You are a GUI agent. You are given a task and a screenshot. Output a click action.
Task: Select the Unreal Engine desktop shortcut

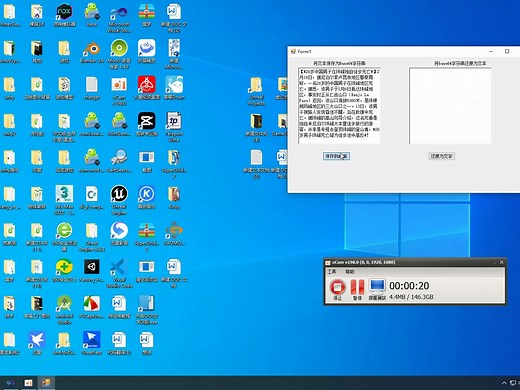click(x=119, y=194)
